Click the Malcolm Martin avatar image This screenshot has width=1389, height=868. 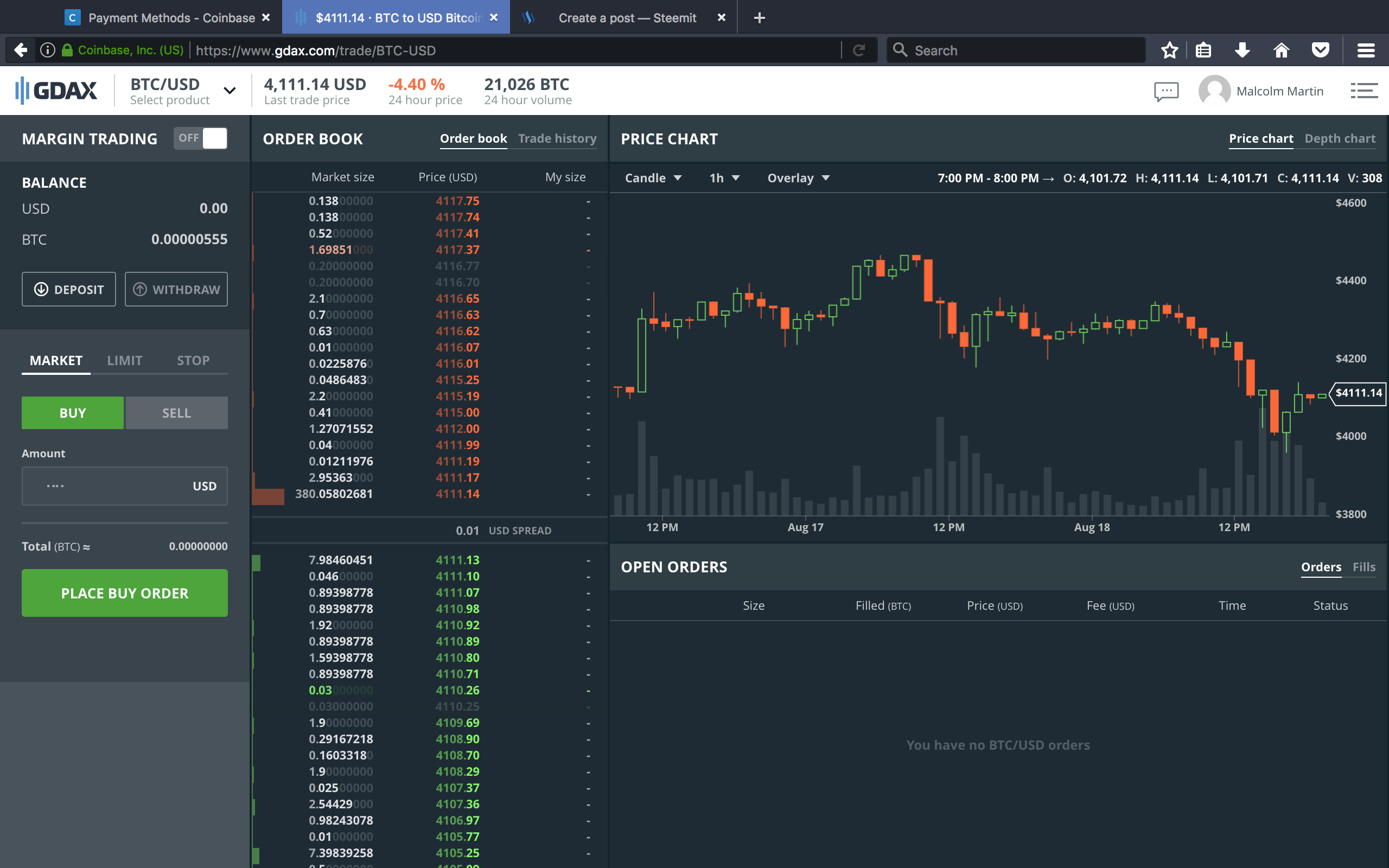1214,91
